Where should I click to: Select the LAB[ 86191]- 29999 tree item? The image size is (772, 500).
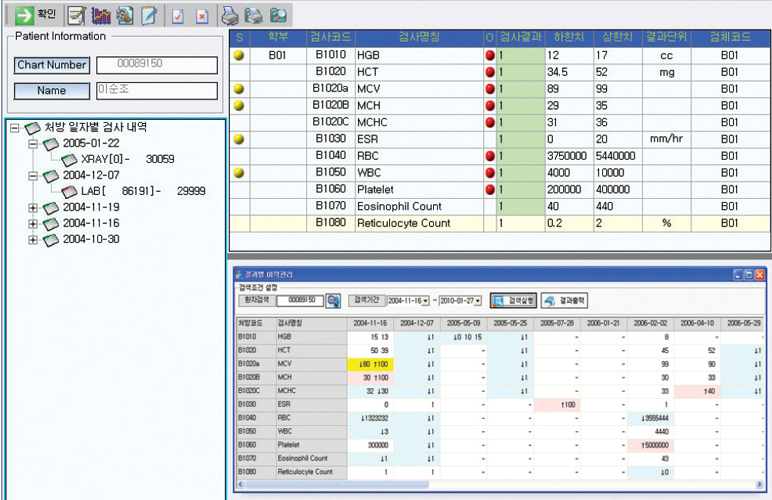(x=133, y=191)
